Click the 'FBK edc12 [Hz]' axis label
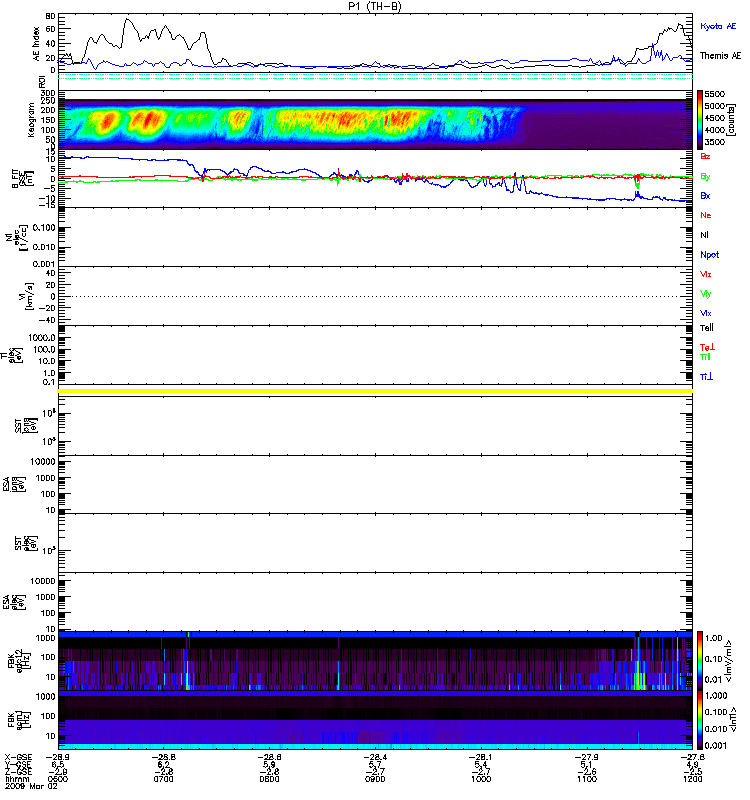 pyautogui.click(x=19, y=661)
